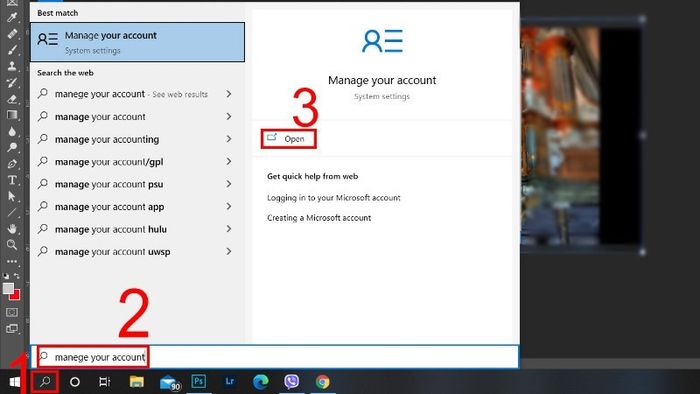Select the Zoom tool in Photoshop toolbar
The image size is (700, 394).
click(12, 245)
